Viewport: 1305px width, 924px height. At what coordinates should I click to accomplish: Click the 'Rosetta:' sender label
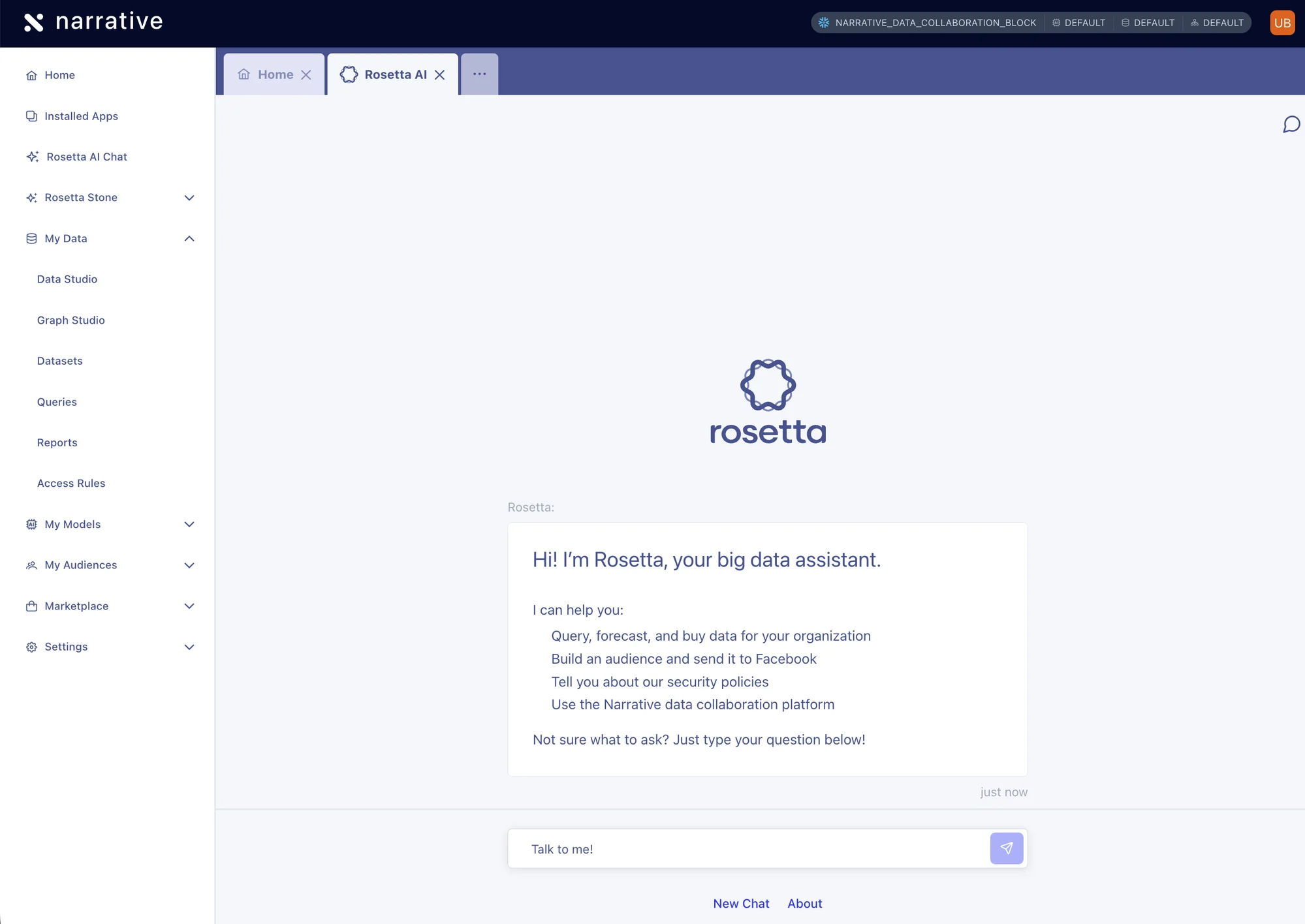tap(531, 508)
